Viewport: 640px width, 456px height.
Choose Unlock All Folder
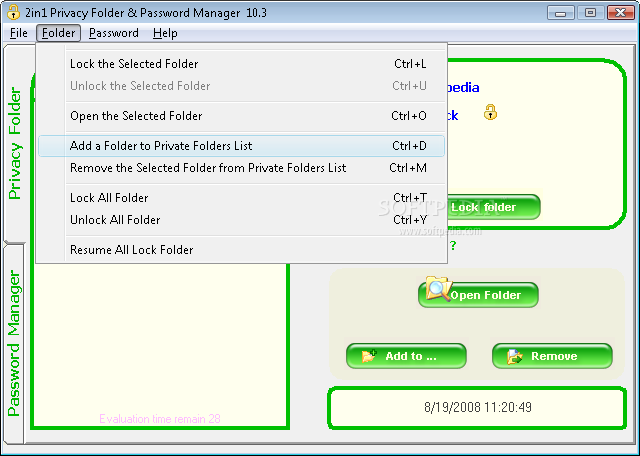pyautogui.click(x=241, y=220)
